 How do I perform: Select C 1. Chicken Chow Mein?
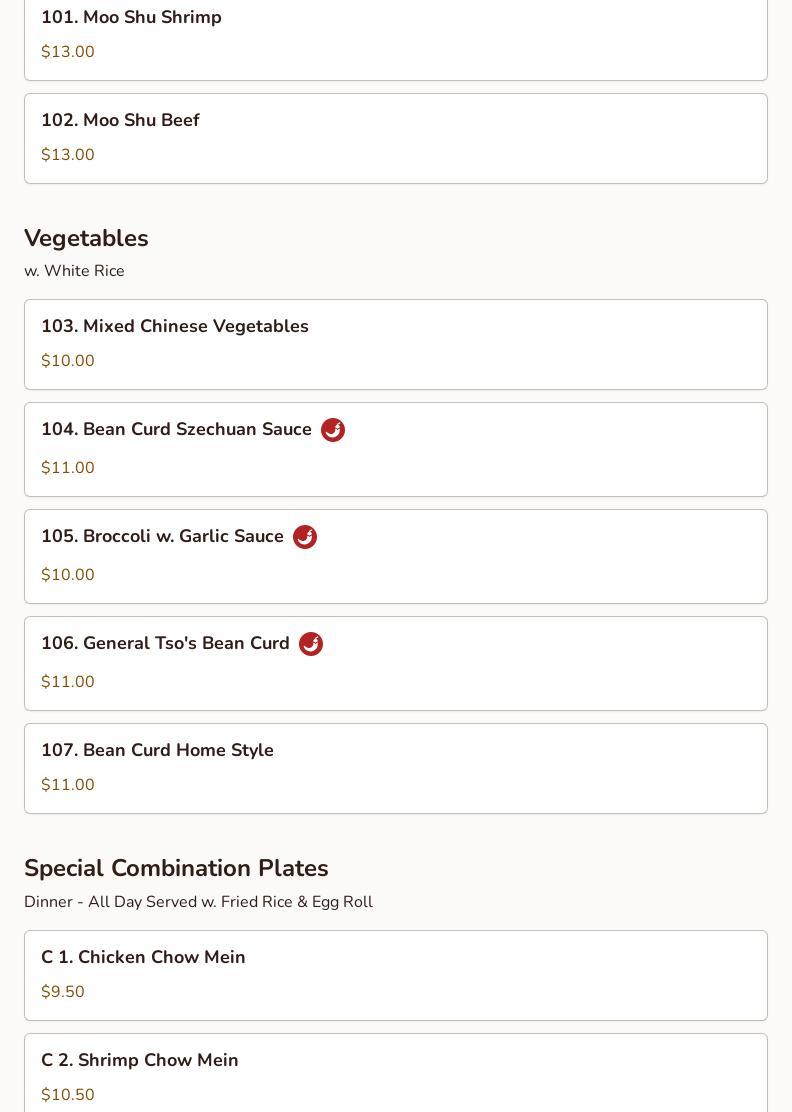click(x=396, y=976)
